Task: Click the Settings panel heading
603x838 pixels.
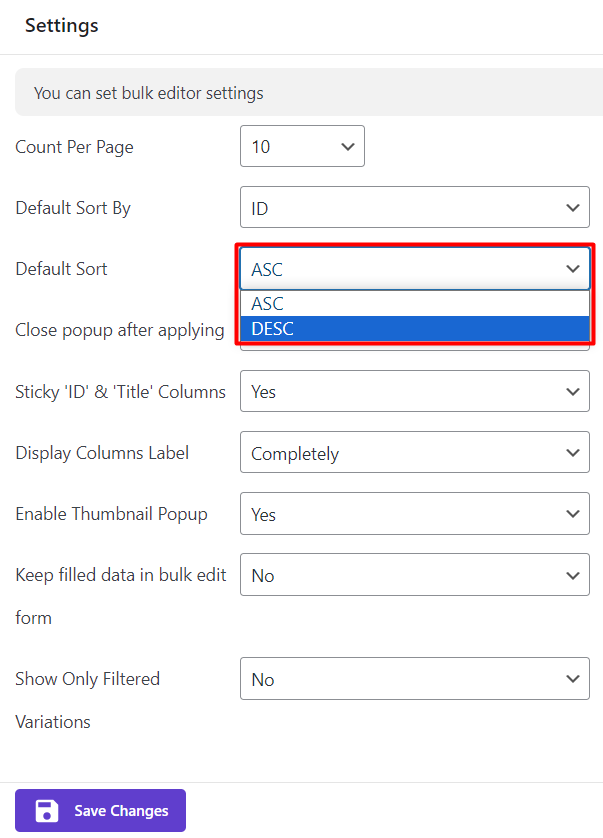Action: pos(62,26)
